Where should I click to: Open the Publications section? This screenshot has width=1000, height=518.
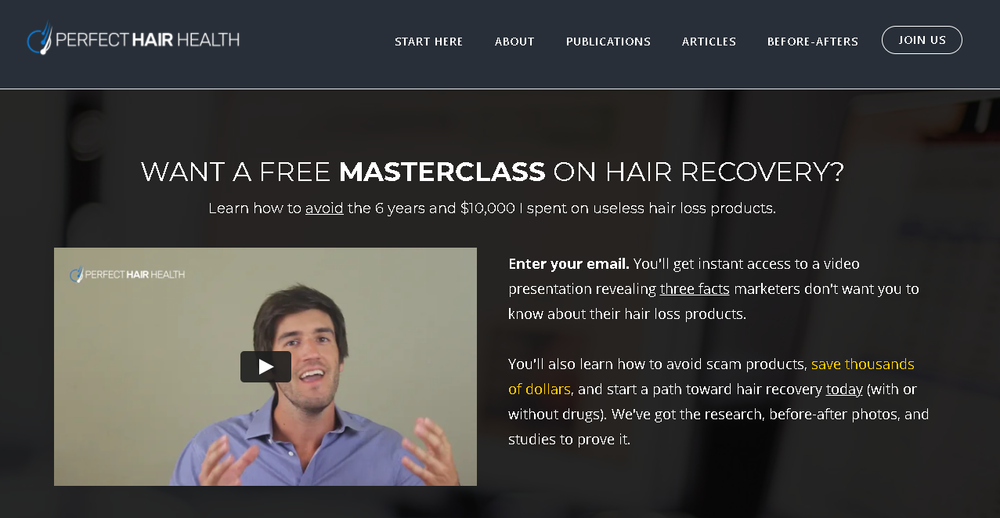[608, 41]
